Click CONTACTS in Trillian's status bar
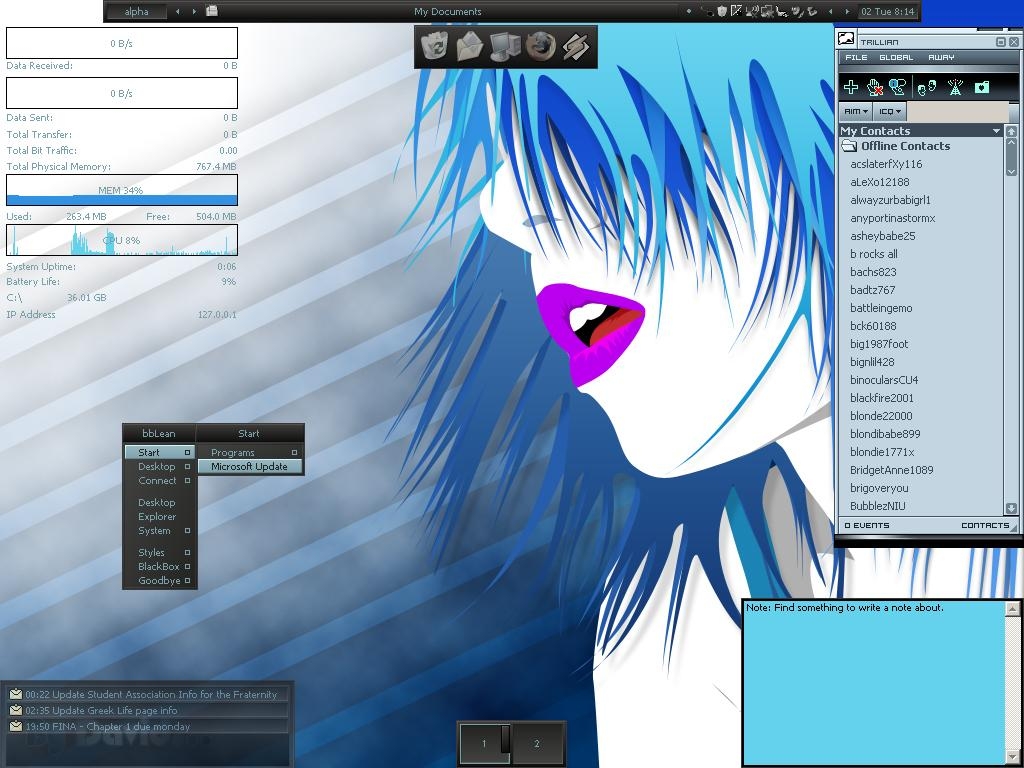The width and height of the screenshot is (1024, 768). 985,525
